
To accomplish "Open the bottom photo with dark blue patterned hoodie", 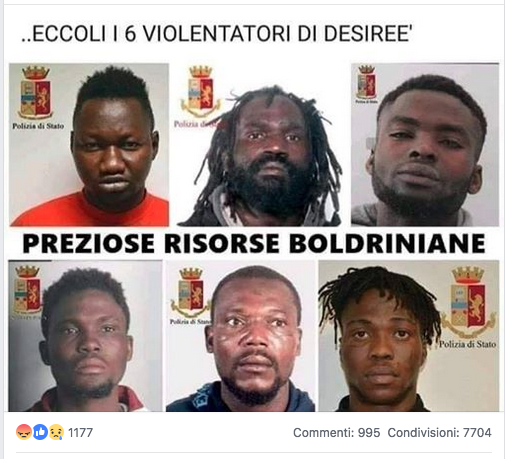I will [x=240, y=336].
